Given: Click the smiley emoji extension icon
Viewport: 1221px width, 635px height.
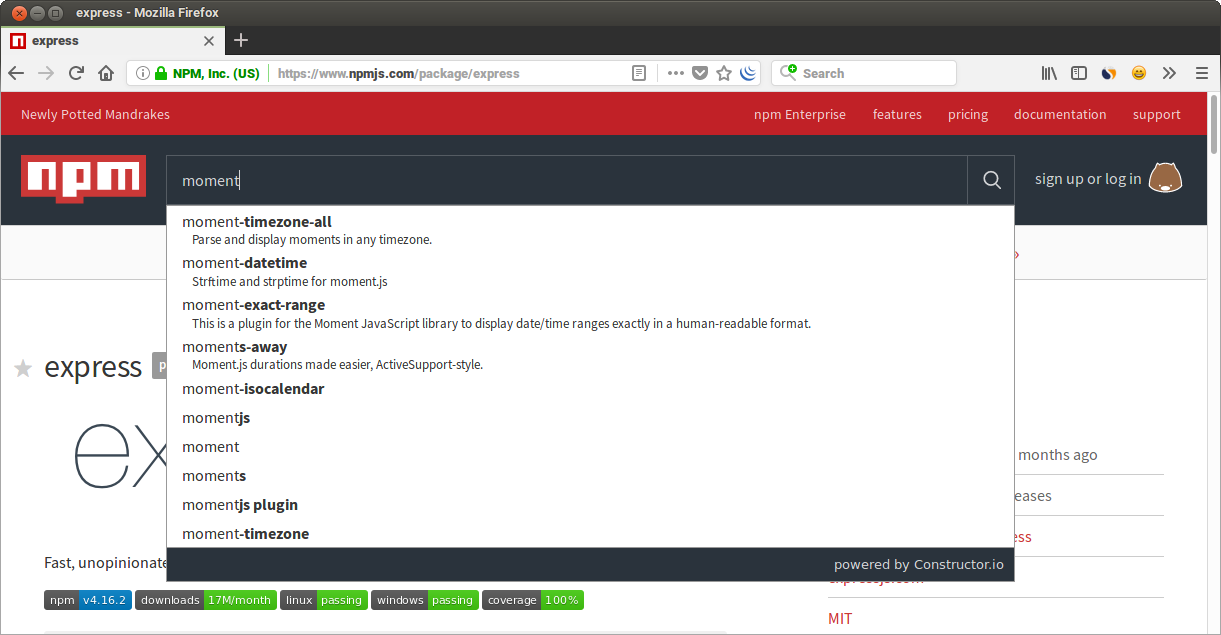Looking at the screenshot, I should pos(1138,72).
